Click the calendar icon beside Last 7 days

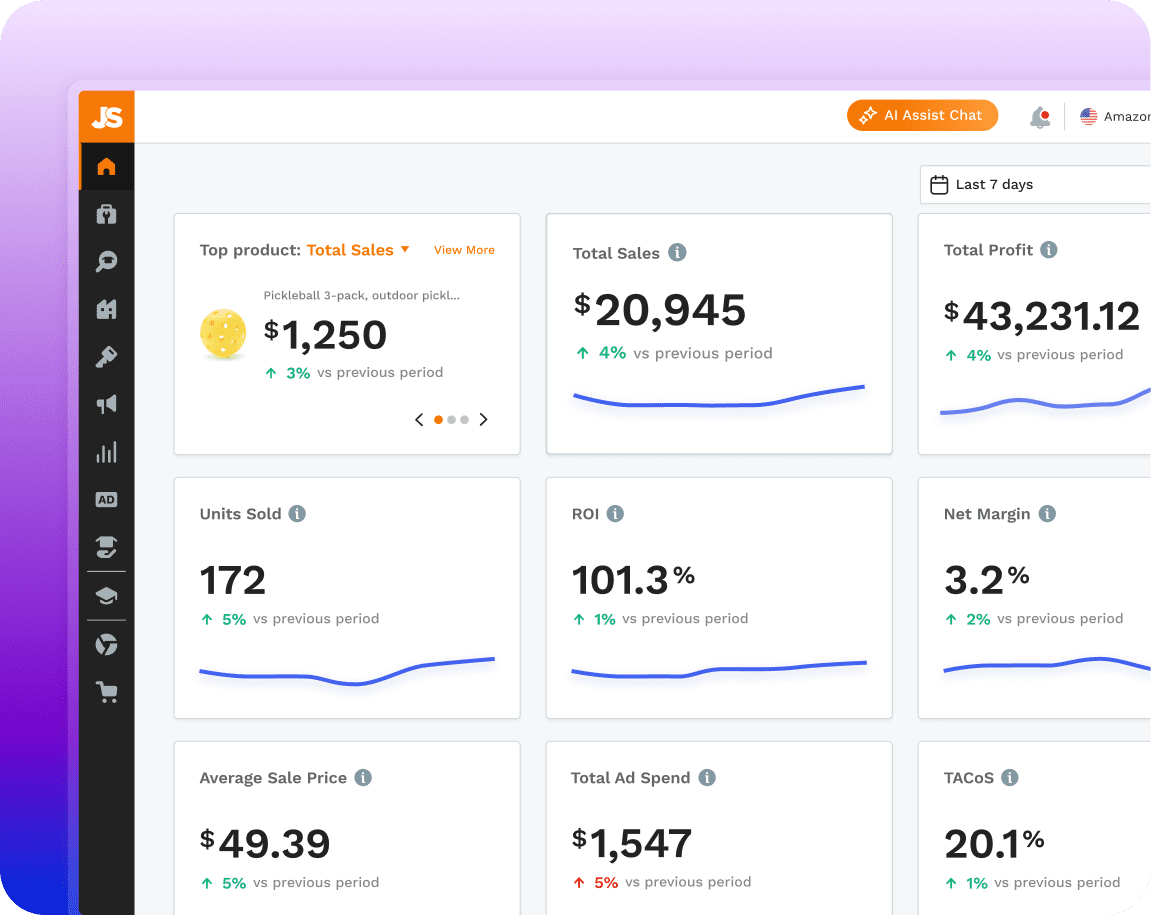(939, 184)
